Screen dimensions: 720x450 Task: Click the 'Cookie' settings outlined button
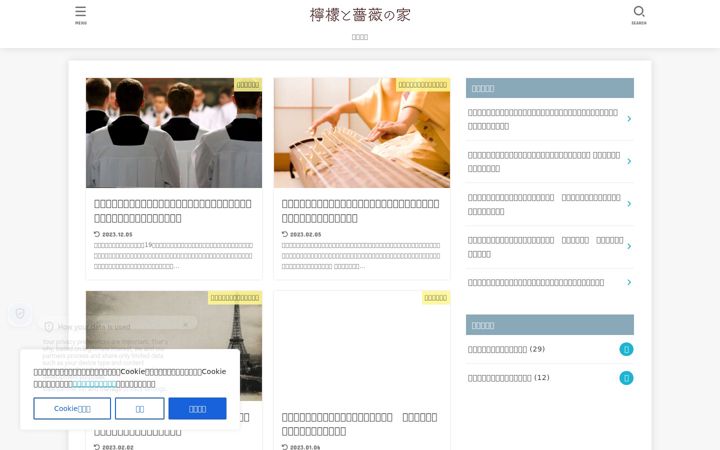click(x=72, y=409)
